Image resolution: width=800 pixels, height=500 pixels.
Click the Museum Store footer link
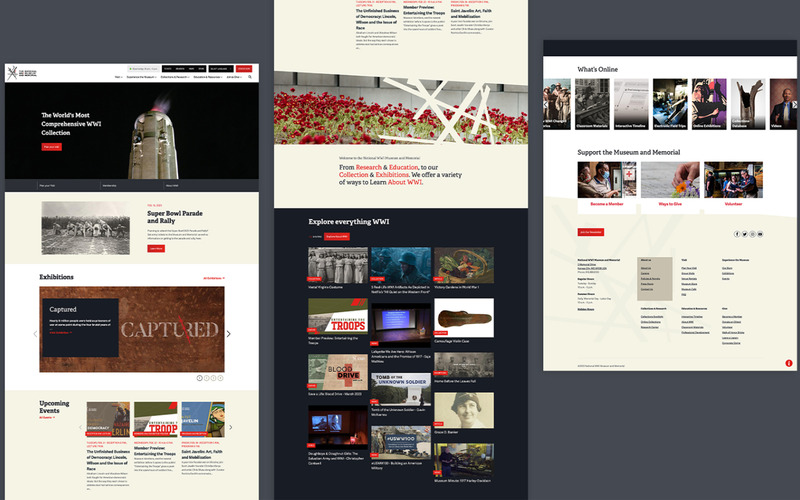689,284
